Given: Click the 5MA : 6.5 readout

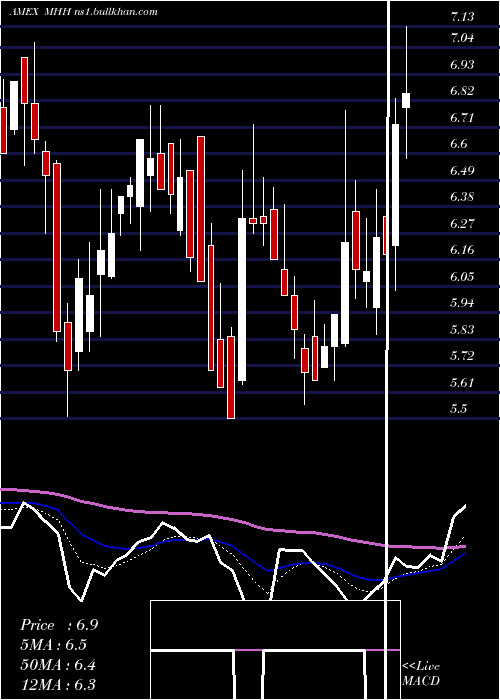Looking at the screenshot, I should click(54, 645).
